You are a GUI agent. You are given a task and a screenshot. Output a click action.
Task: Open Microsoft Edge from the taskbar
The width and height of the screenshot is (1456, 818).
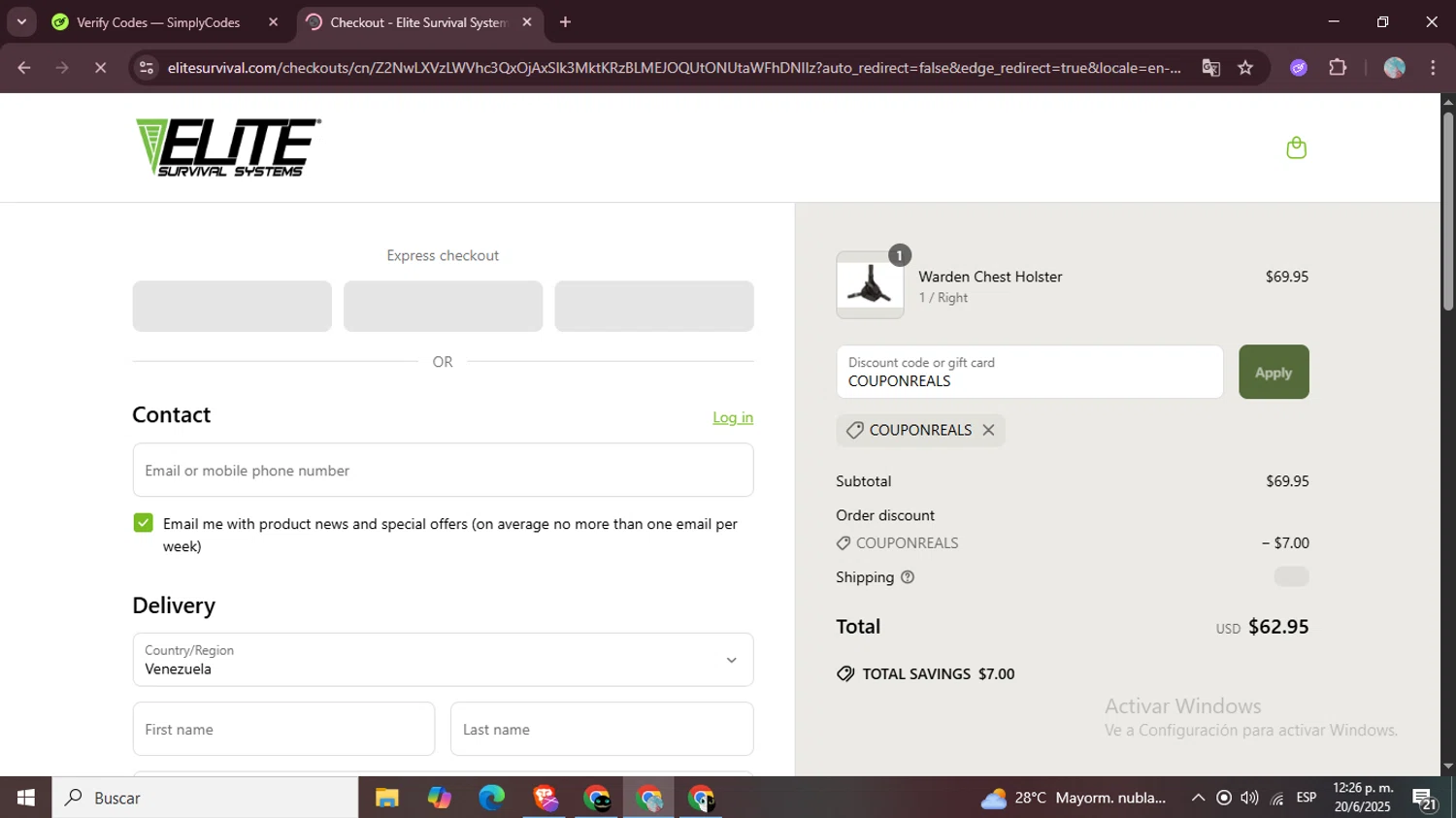coord(492,798)
